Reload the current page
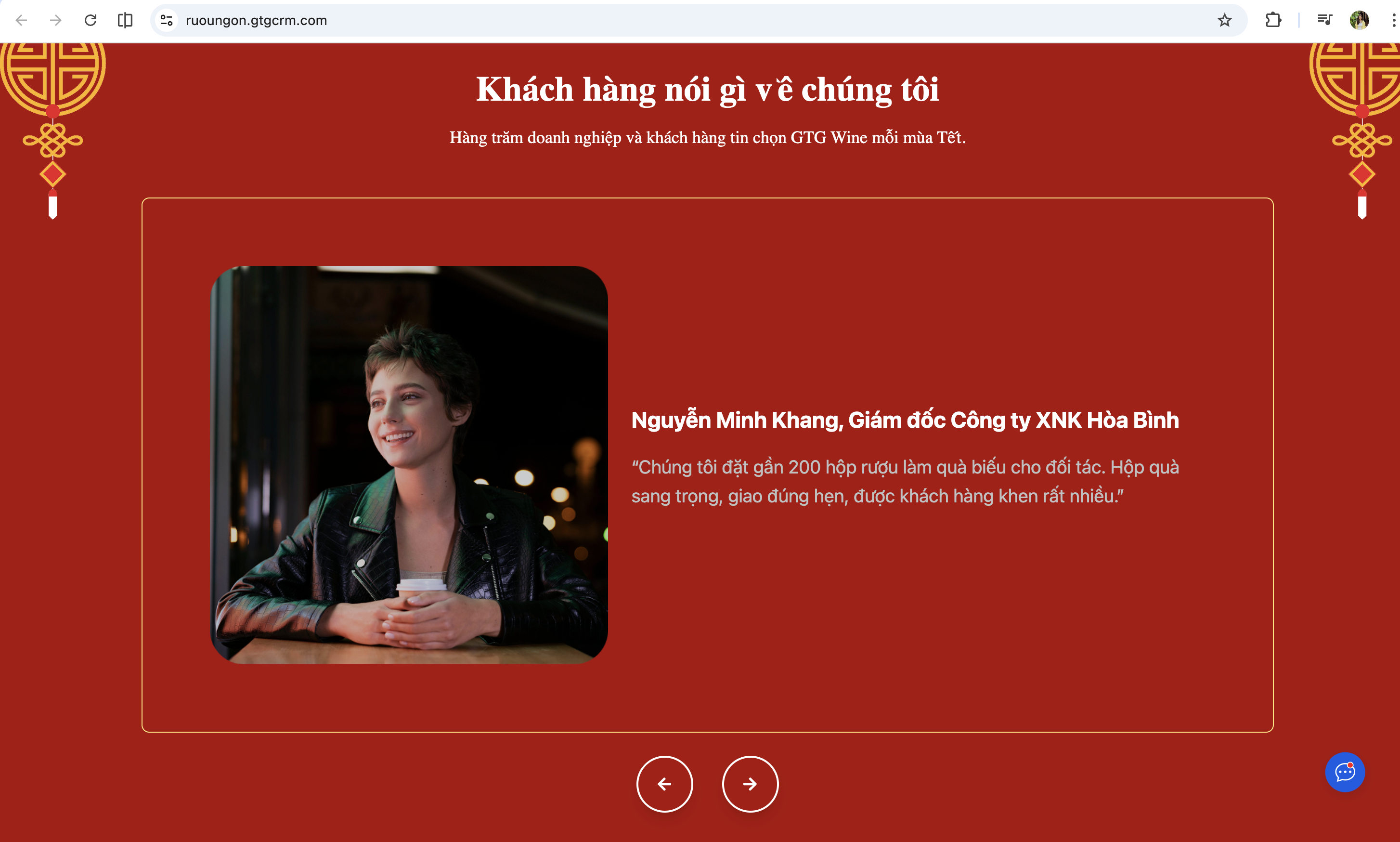The width and height of the screenshot is (1400, 842). tap(91, 20)
